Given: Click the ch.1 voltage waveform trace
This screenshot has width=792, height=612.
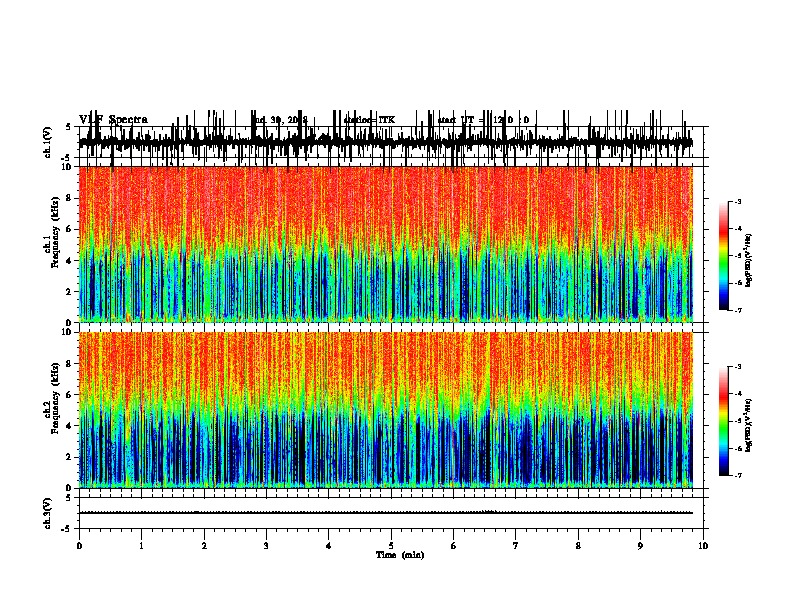Looking at the screenshot, I should point(385,142).
